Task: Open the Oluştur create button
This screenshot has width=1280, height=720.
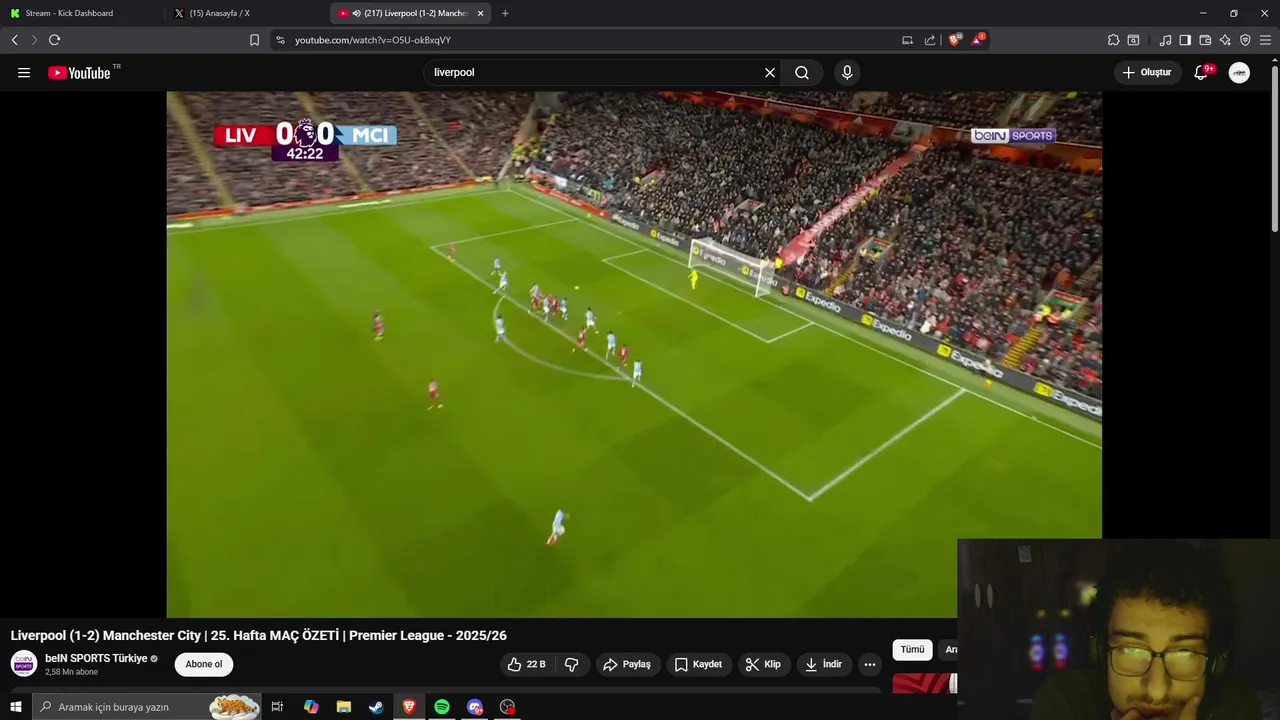Action: 1147,72
